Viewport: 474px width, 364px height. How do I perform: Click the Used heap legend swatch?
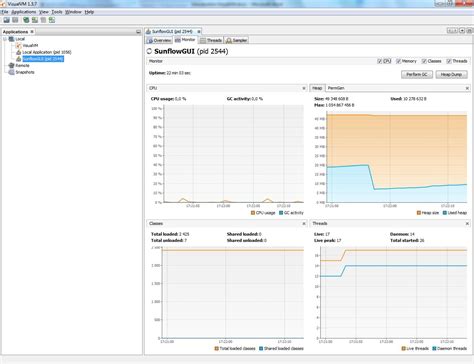tap(445, 213)
